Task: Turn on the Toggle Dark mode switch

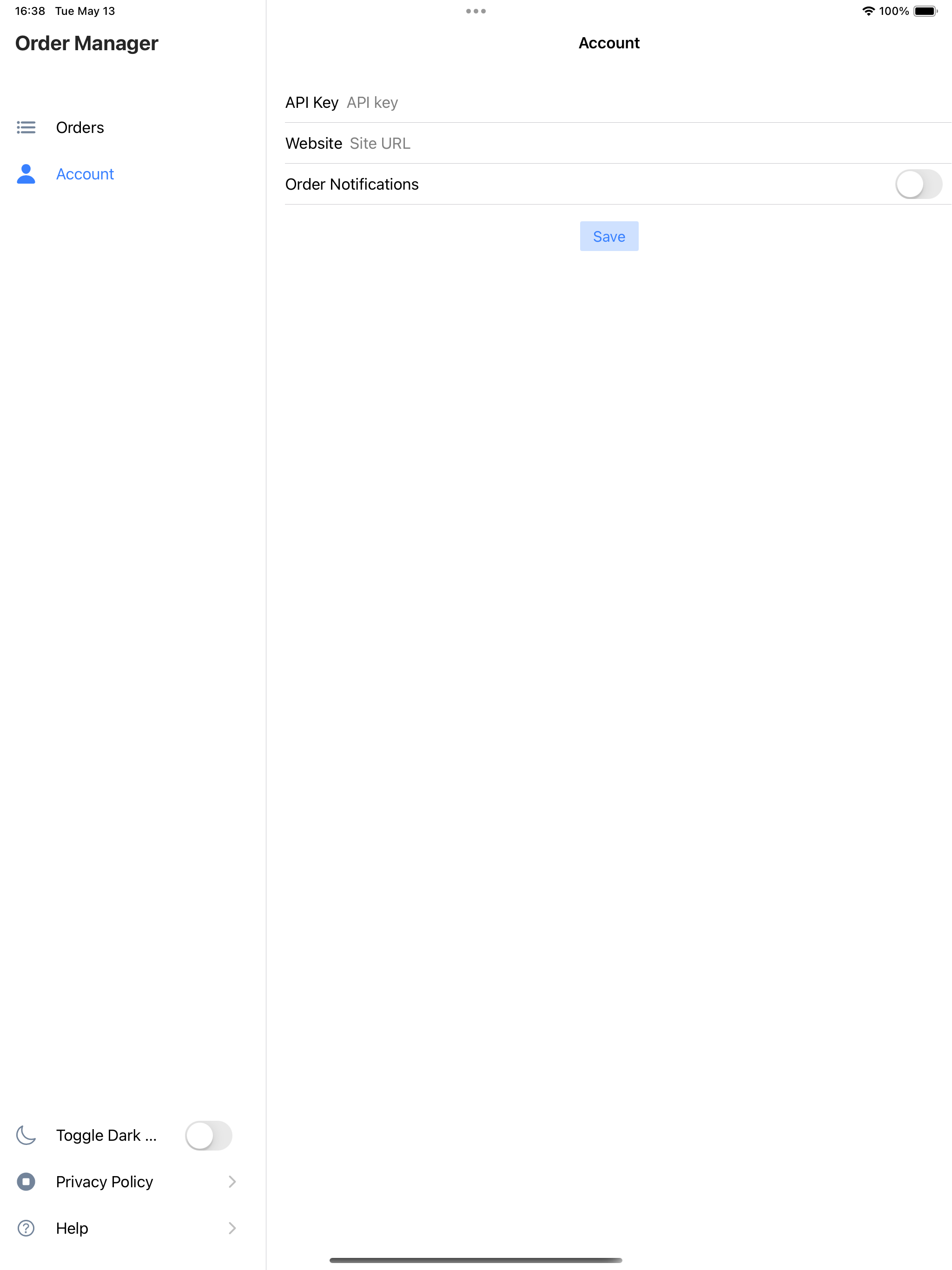Action: click(x=208, y=1135)
